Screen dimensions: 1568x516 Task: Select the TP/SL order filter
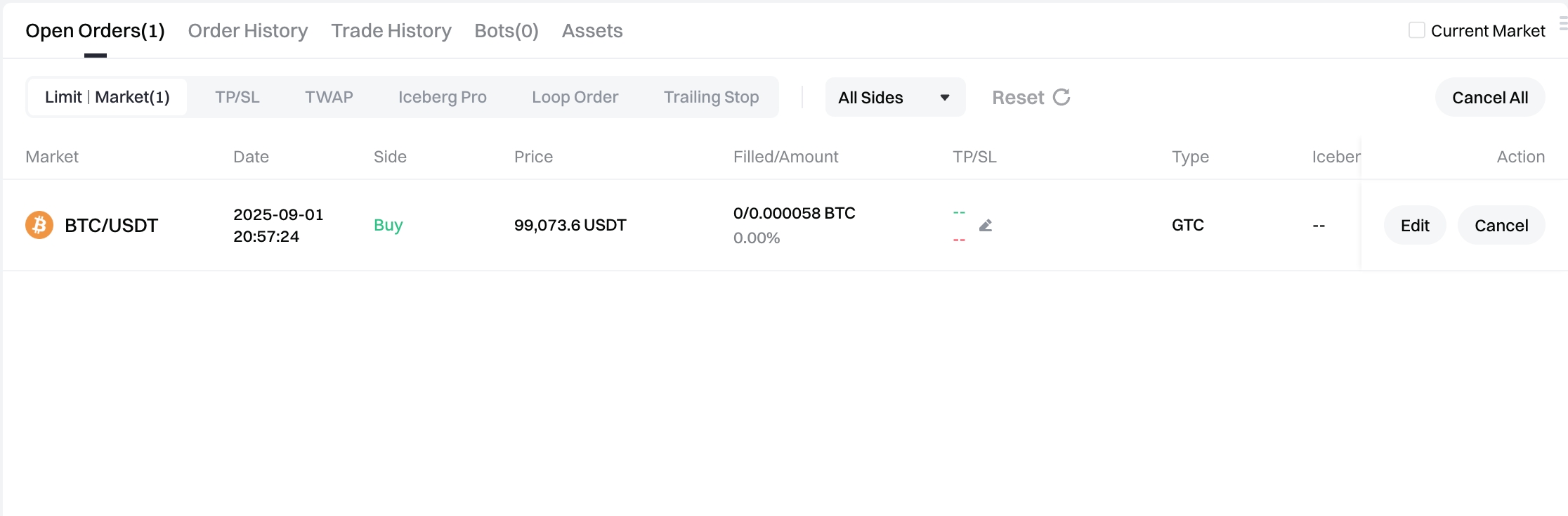[237, 97]
